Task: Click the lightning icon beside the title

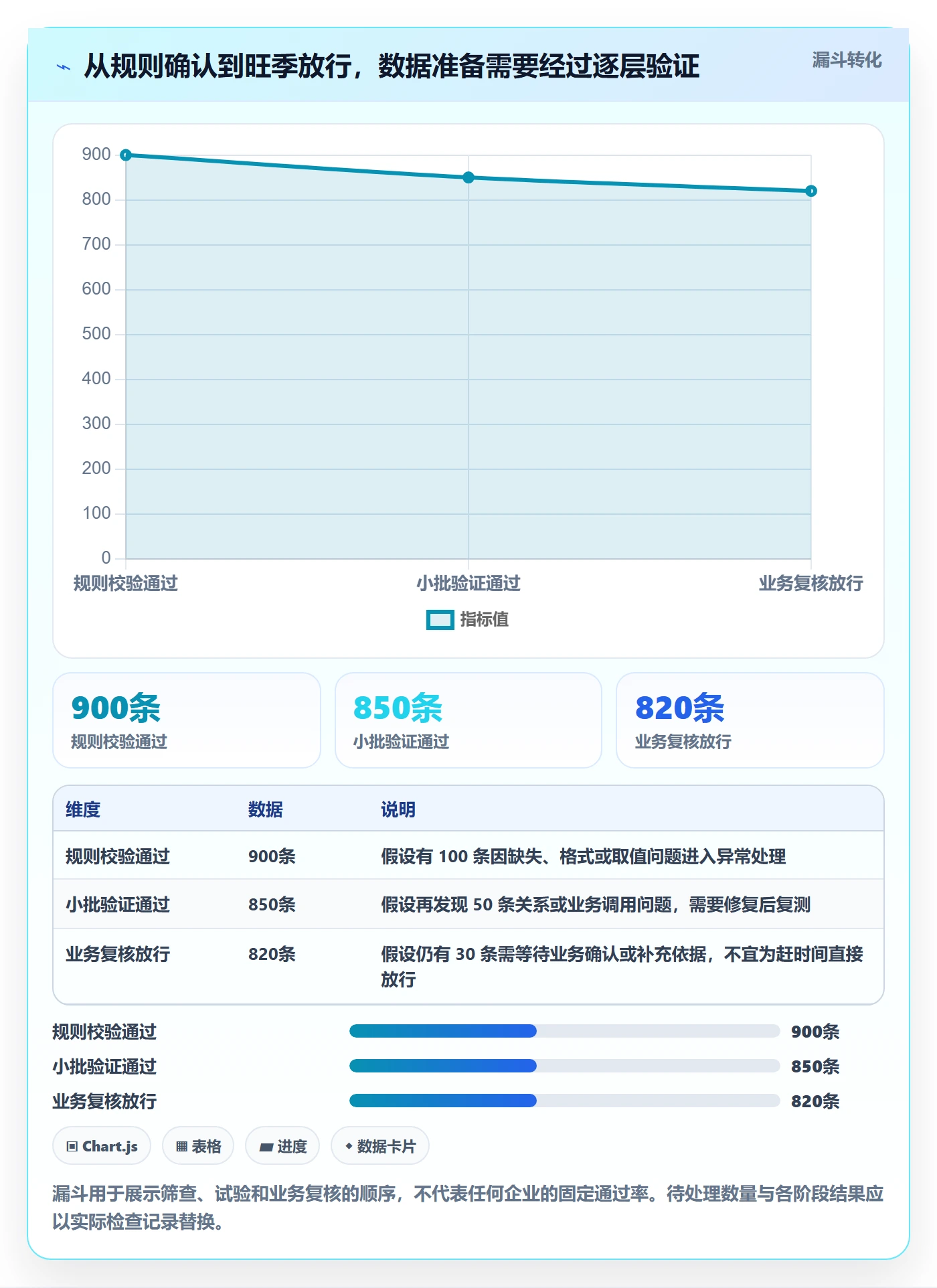Action: coord(64,67)
